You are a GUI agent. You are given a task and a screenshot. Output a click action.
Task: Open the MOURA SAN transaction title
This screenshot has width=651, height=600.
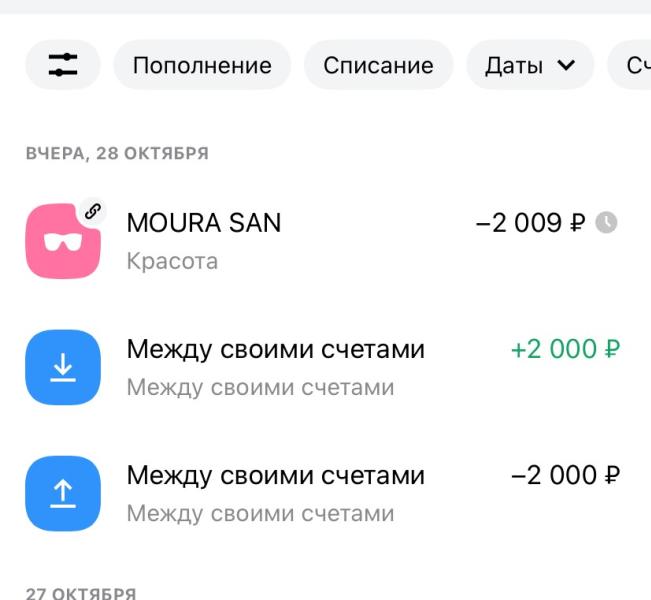coord(204,222)
